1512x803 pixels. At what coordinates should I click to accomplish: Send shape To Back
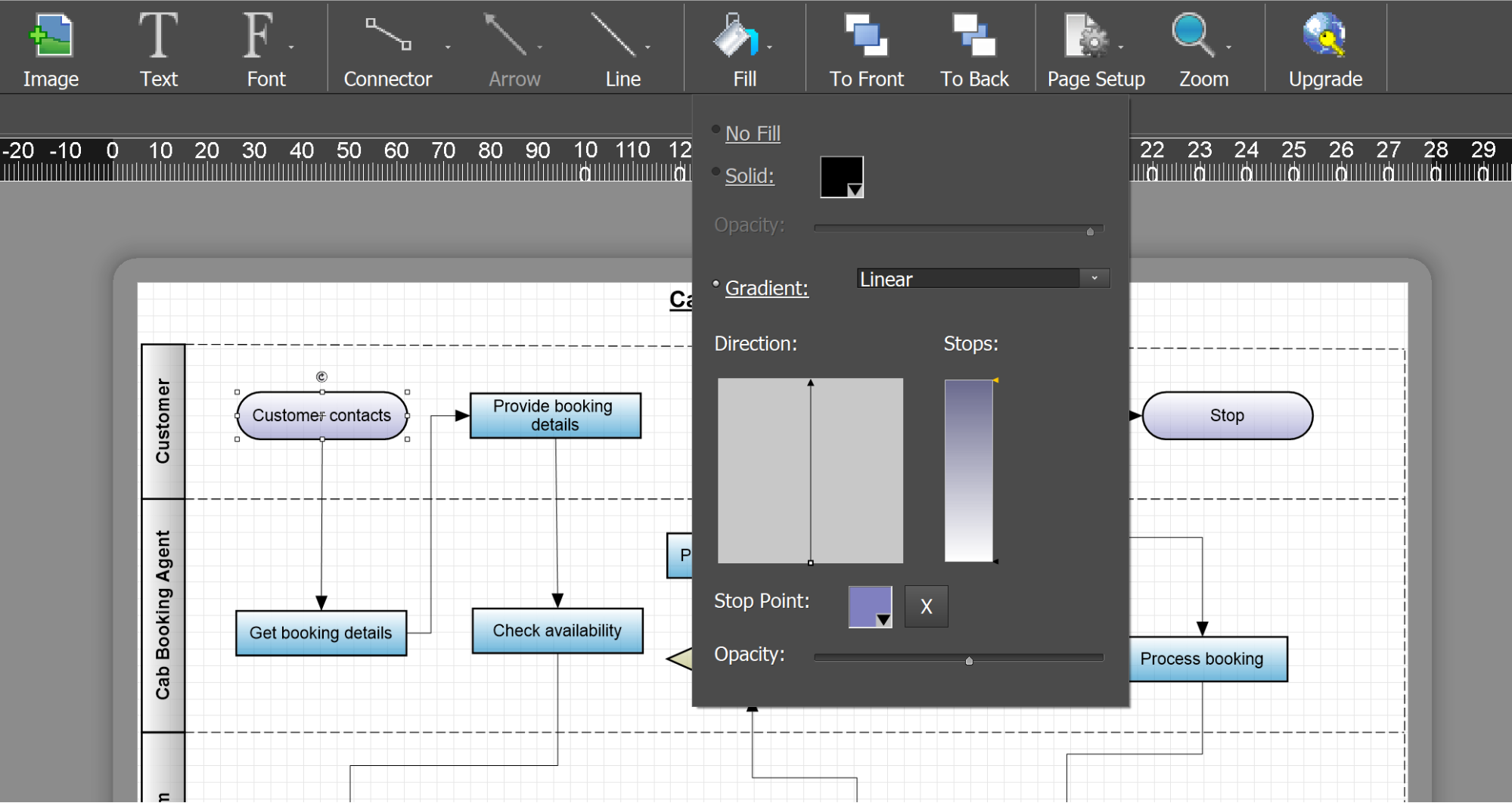coord(974,45)
